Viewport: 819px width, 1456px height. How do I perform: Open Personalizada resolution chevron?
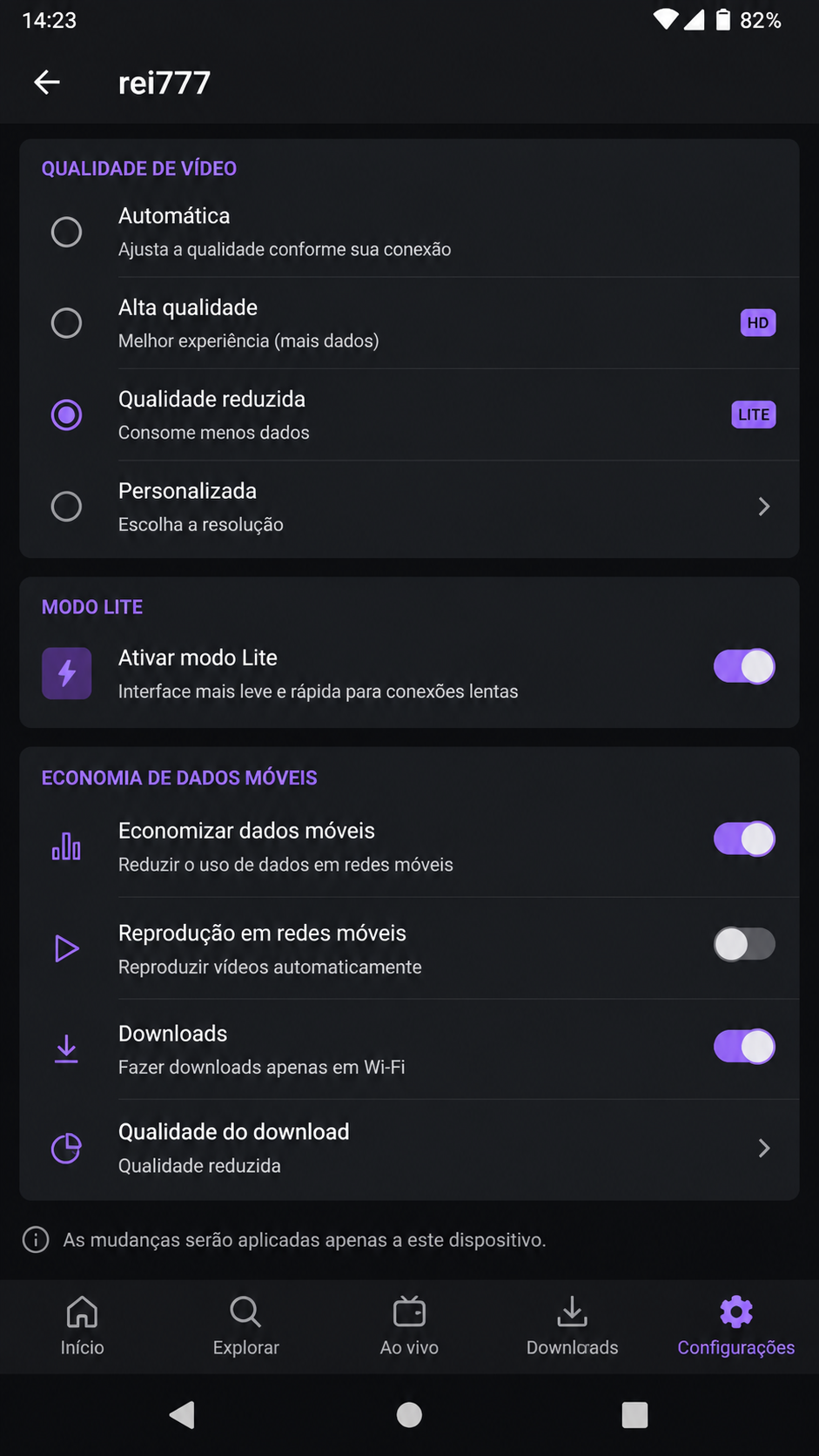764,507
